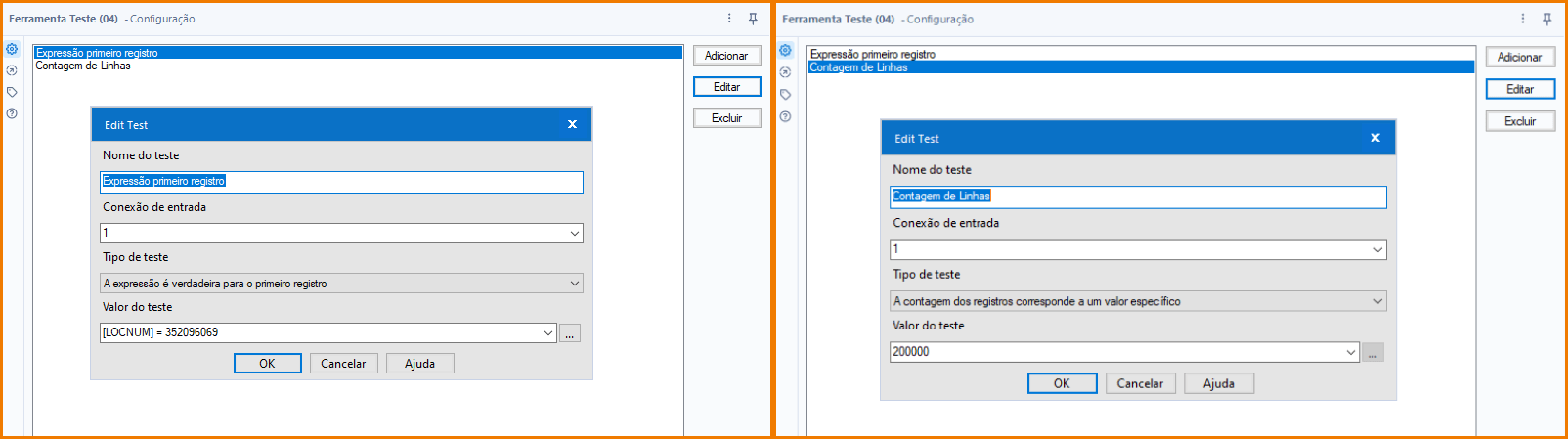Viewport: 1568px width, 439px height.
Task: Click pin icon in right panel header
Action: click(x=1546, y=19)
